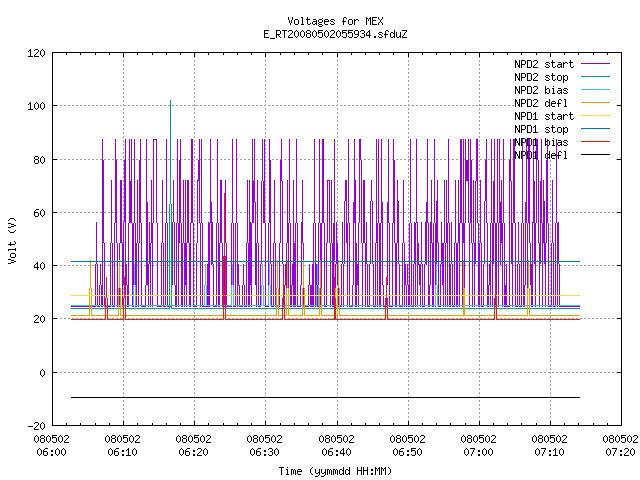
Task: Click the x-axis label 'Time (yymmdd HH:MM)'
Action: point(335,471)
